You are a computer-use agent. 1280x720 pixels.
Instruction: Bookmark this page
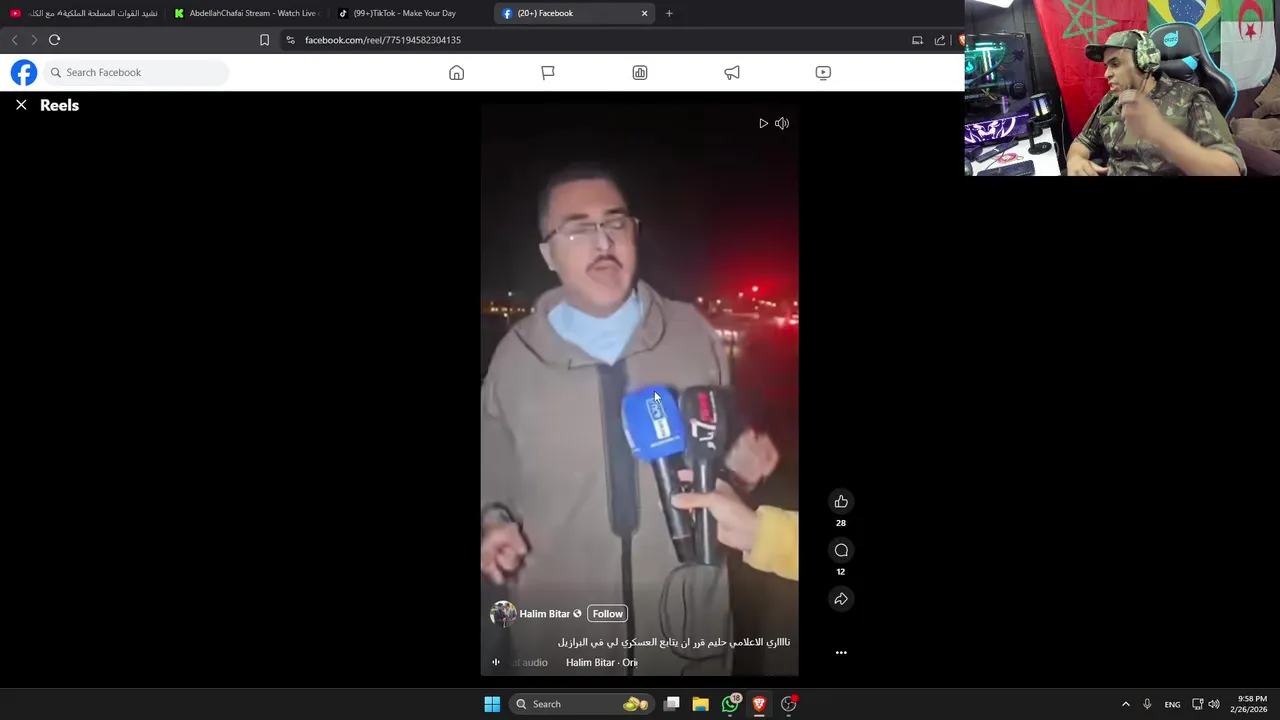(x=264, y=40)
